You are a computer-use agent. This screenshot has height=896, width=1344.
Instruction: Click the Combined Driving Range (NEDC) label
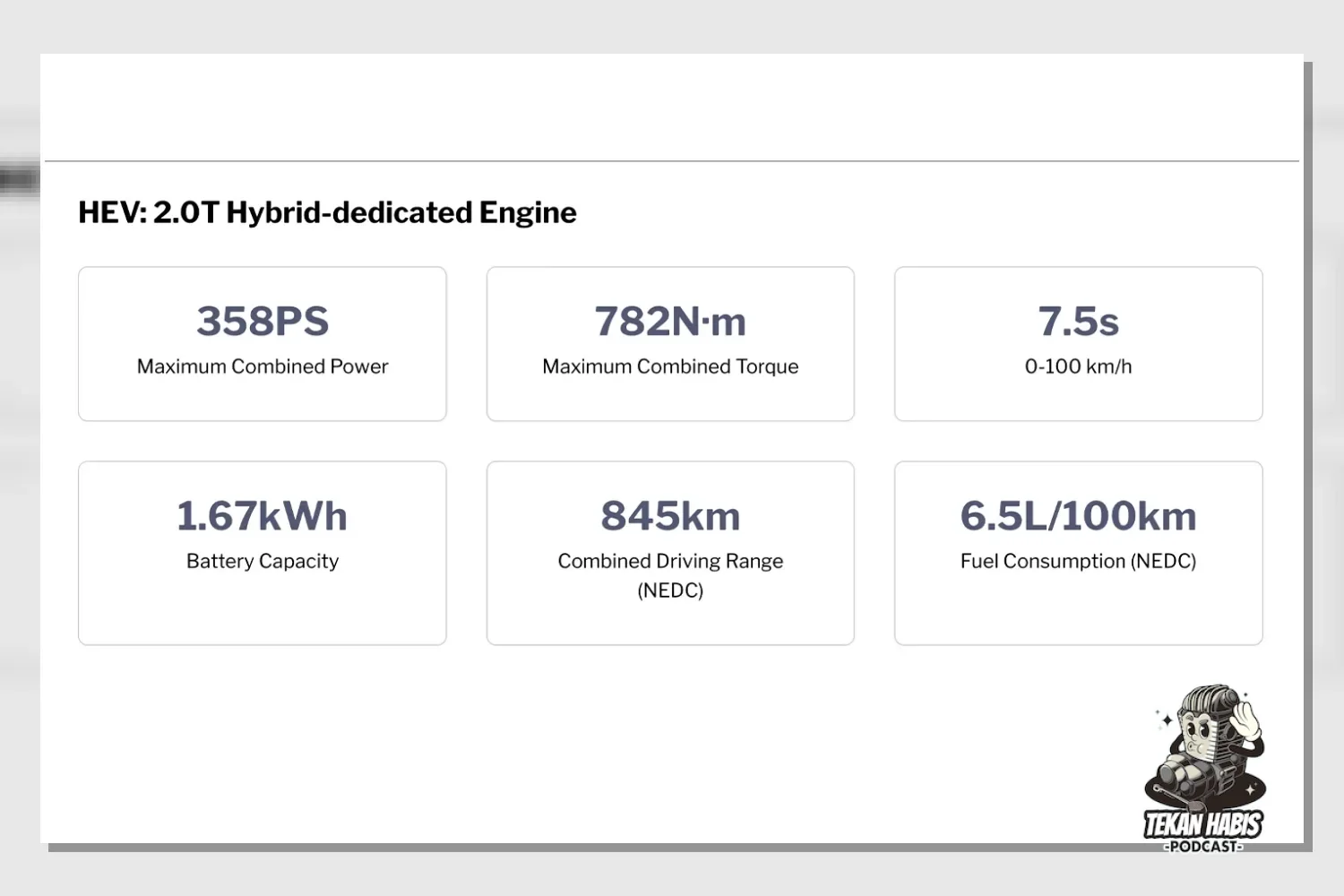point(670,575)
